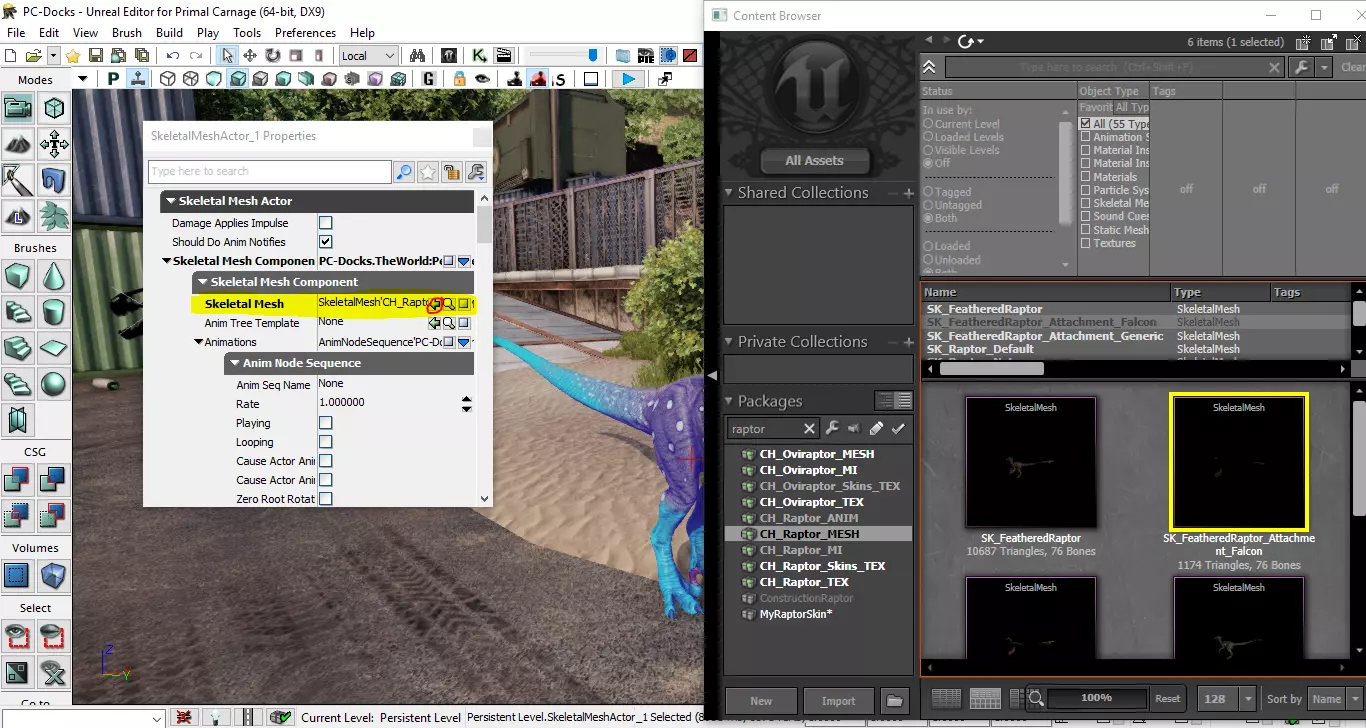Open Kismet with the green K icon
This screenshot has width=1366, height=728.
pyautogui.click(x=479, y=56)
